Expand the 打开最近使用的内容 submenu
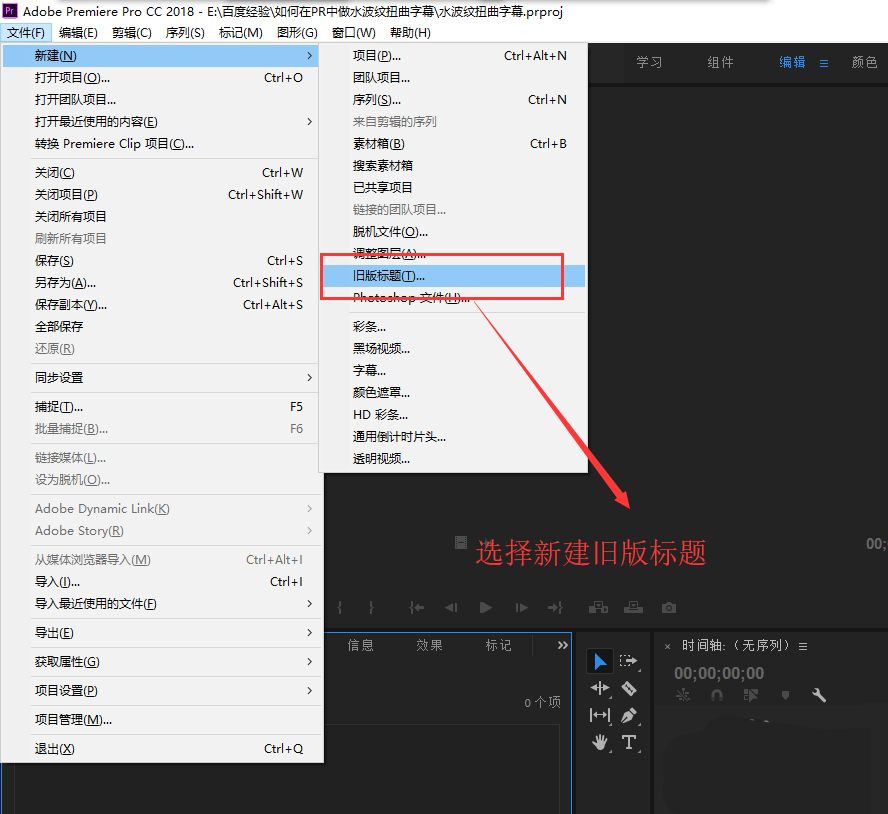The image size is (888, 814). pos(309,121)
